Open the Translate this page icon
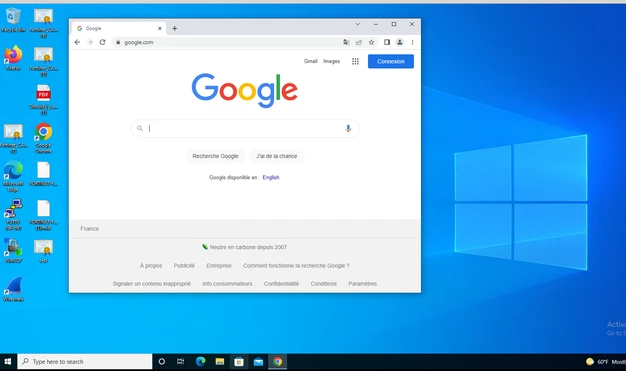Viewport: 626px width, 371px height. (x=346, y=42)
